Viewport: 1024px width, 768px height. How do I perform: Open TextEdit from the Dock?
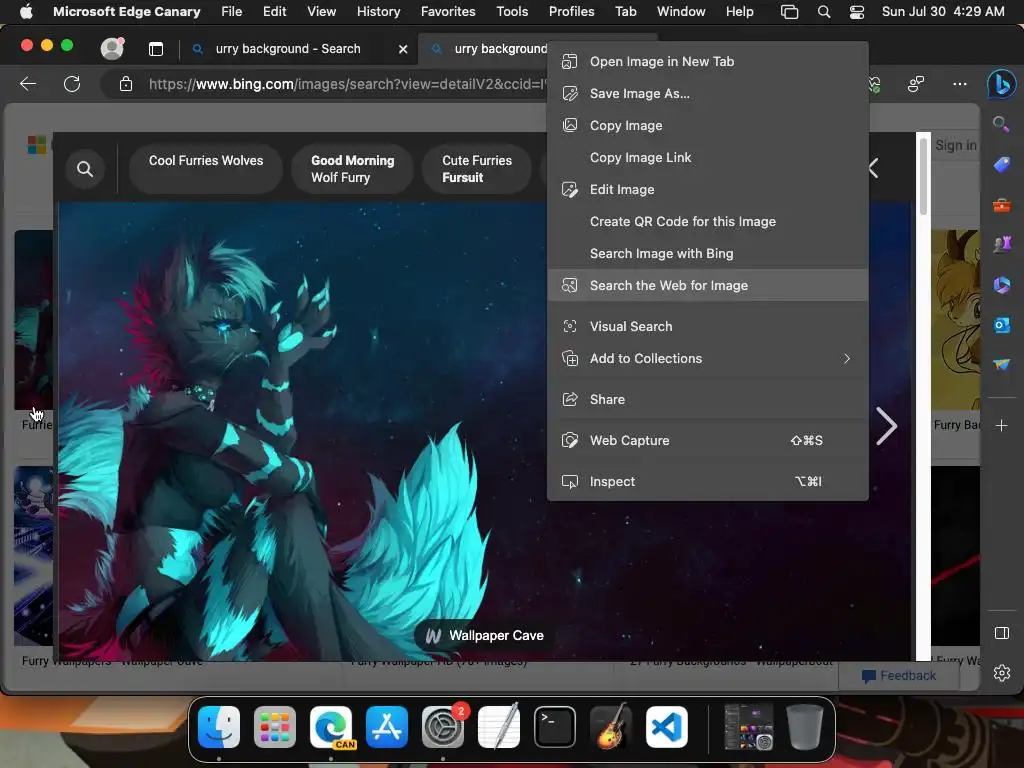pyautogui.click(x=499, y=727)
